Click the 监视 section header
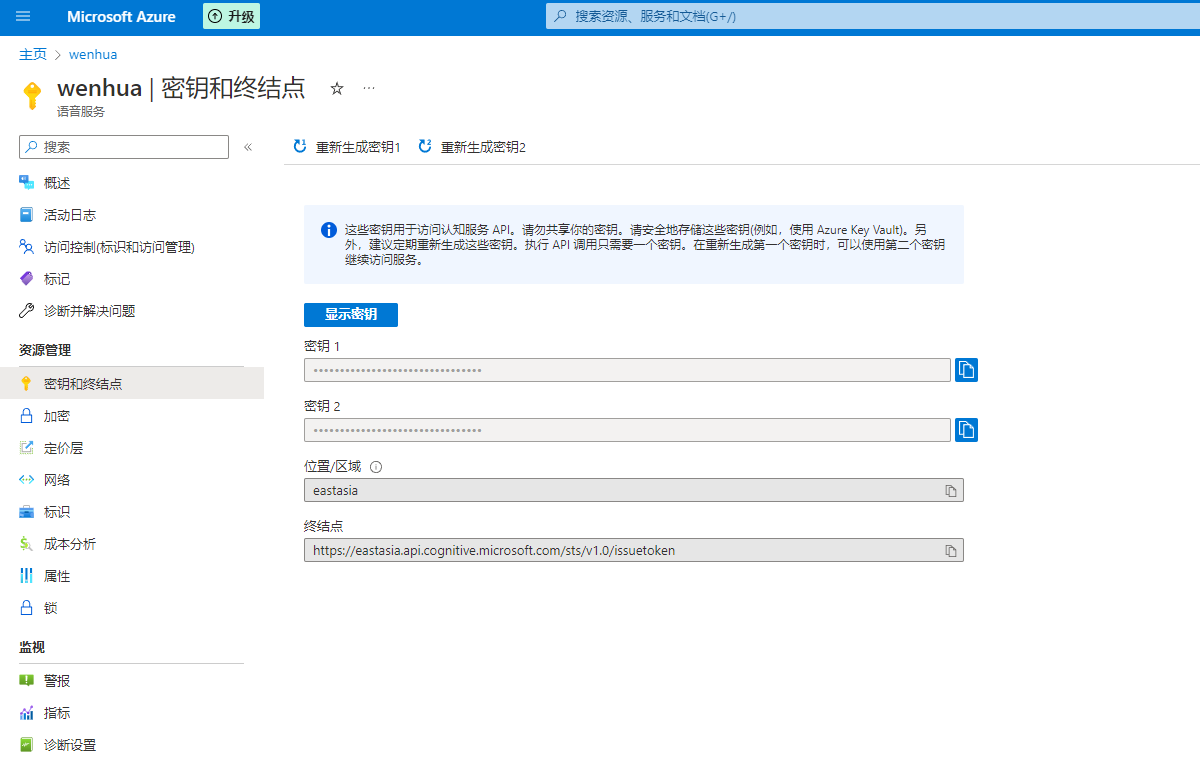 click(x=32, y=647)
